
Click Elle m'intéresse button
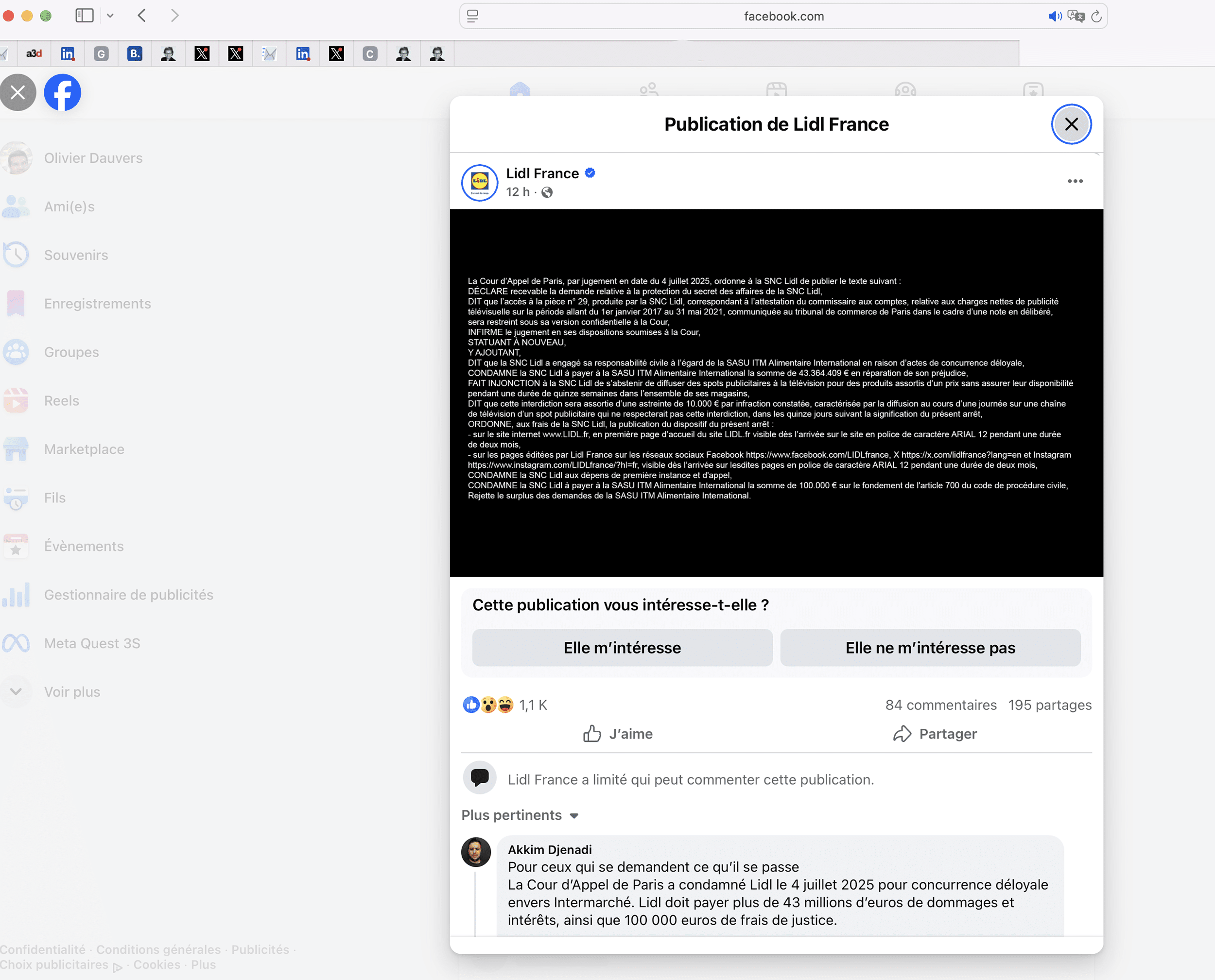pyautogui.click(x=622, y=648)
